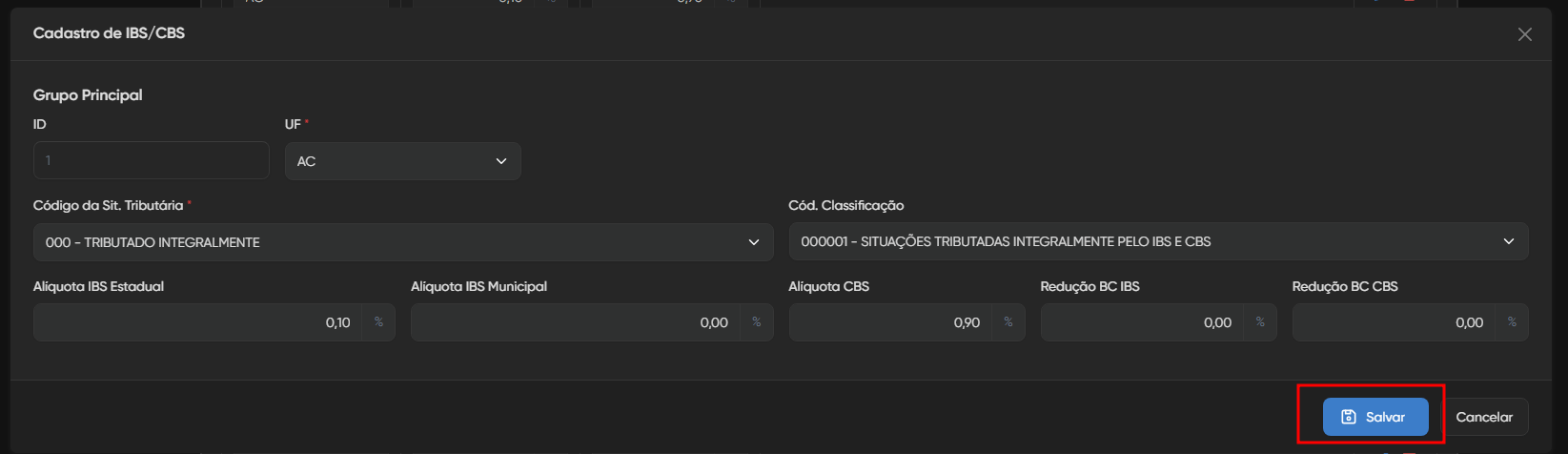Click the 'Código da Sit. Tributária' field label

[108, 205]
